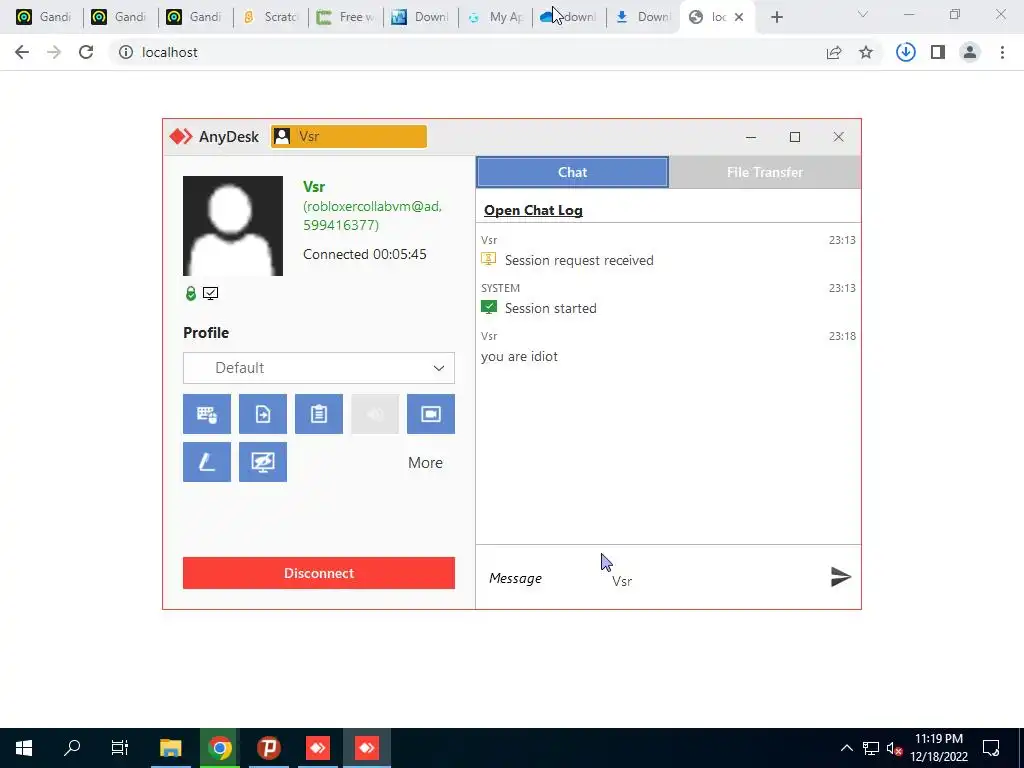The width and height of the screenshot is (1024, 768).
Task: Toggle keyboard and mouse control permission
Action: pyautogui.click(x=206, y=414)
